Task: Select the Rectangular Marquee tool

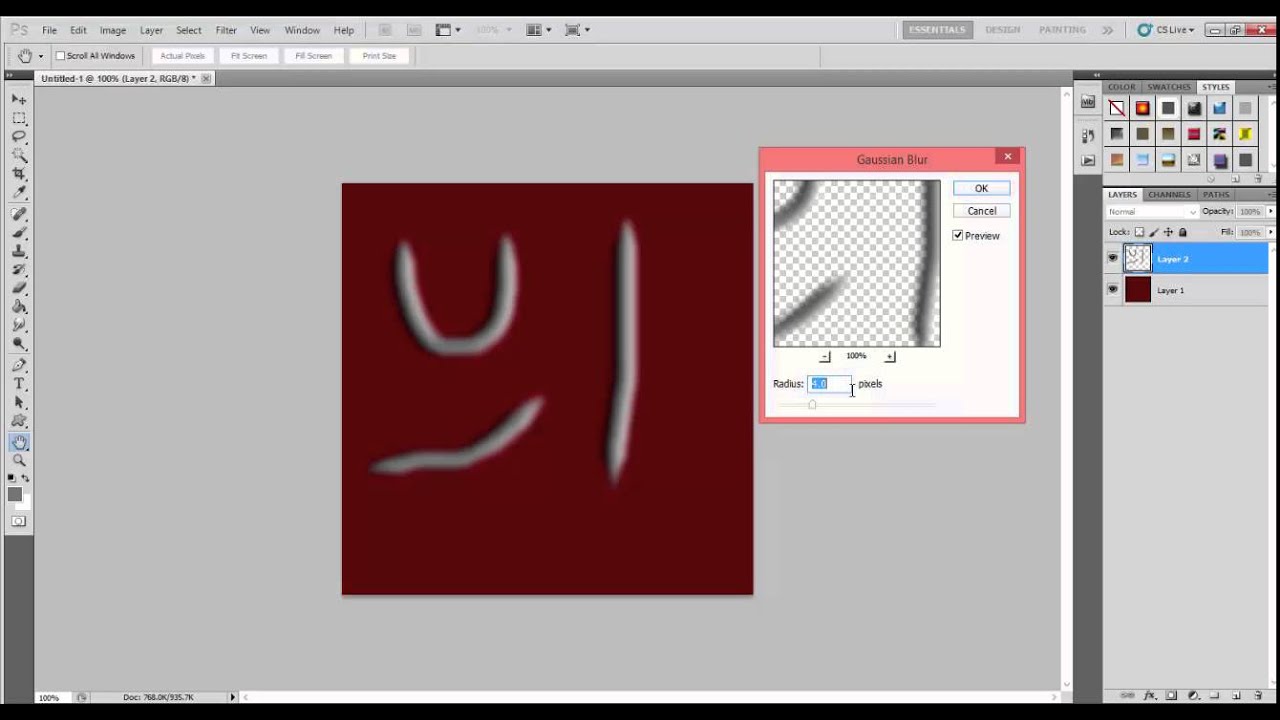Action: tap(19, 118)
